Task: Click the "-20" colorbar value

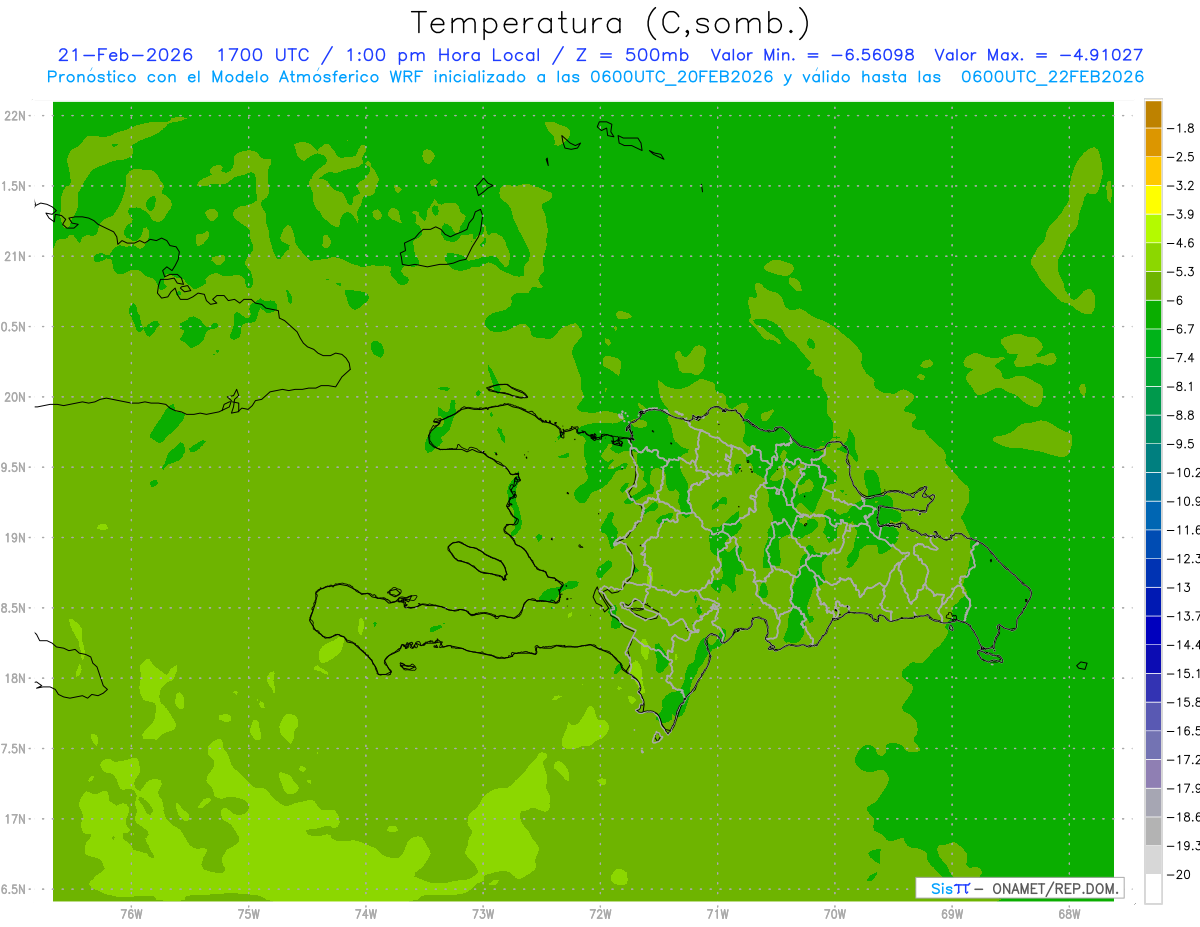Action: tap(1180, 875)
